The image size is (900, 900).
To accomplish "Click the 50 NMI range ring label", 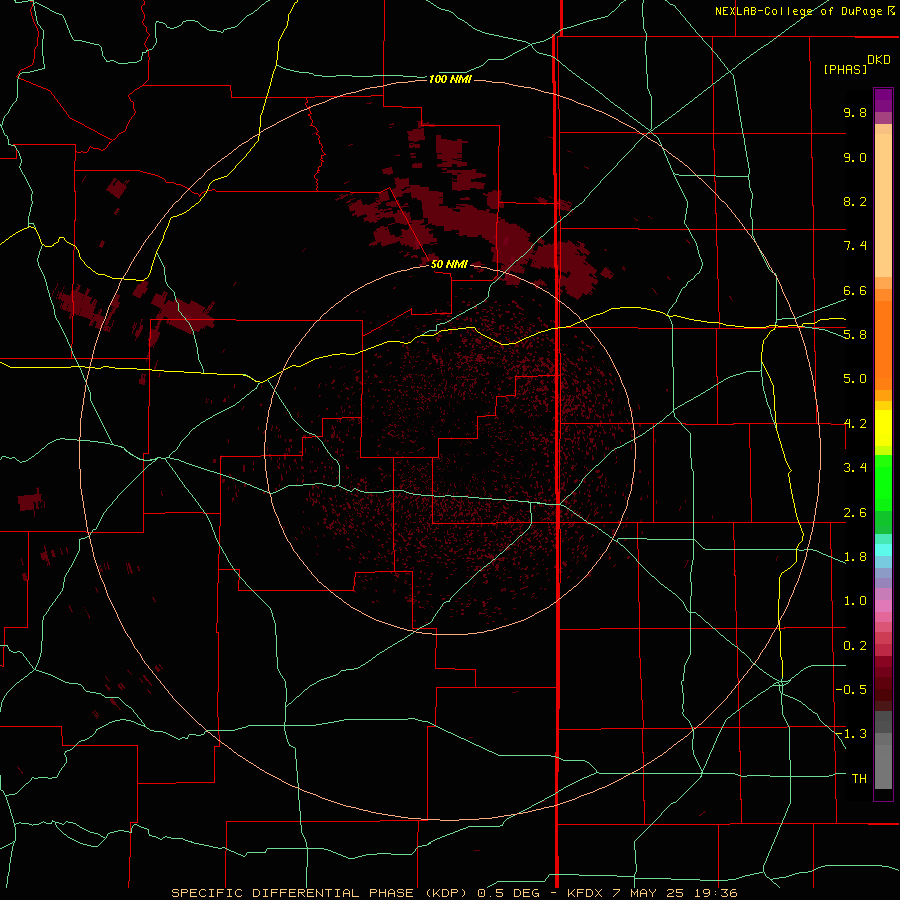I will 449,264.
